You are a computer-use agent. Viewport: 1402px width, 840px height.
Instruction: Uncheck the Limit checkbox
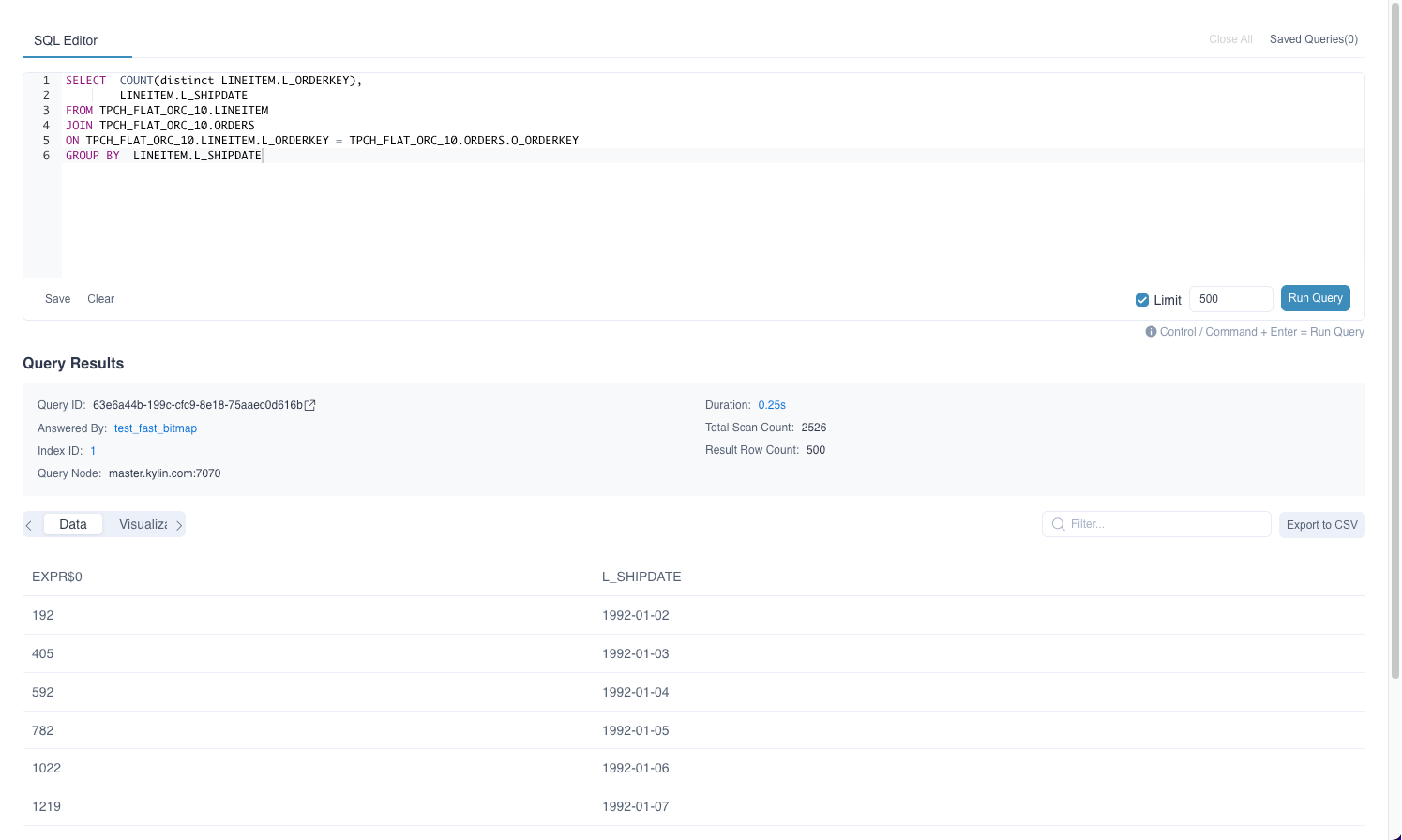1142,300
